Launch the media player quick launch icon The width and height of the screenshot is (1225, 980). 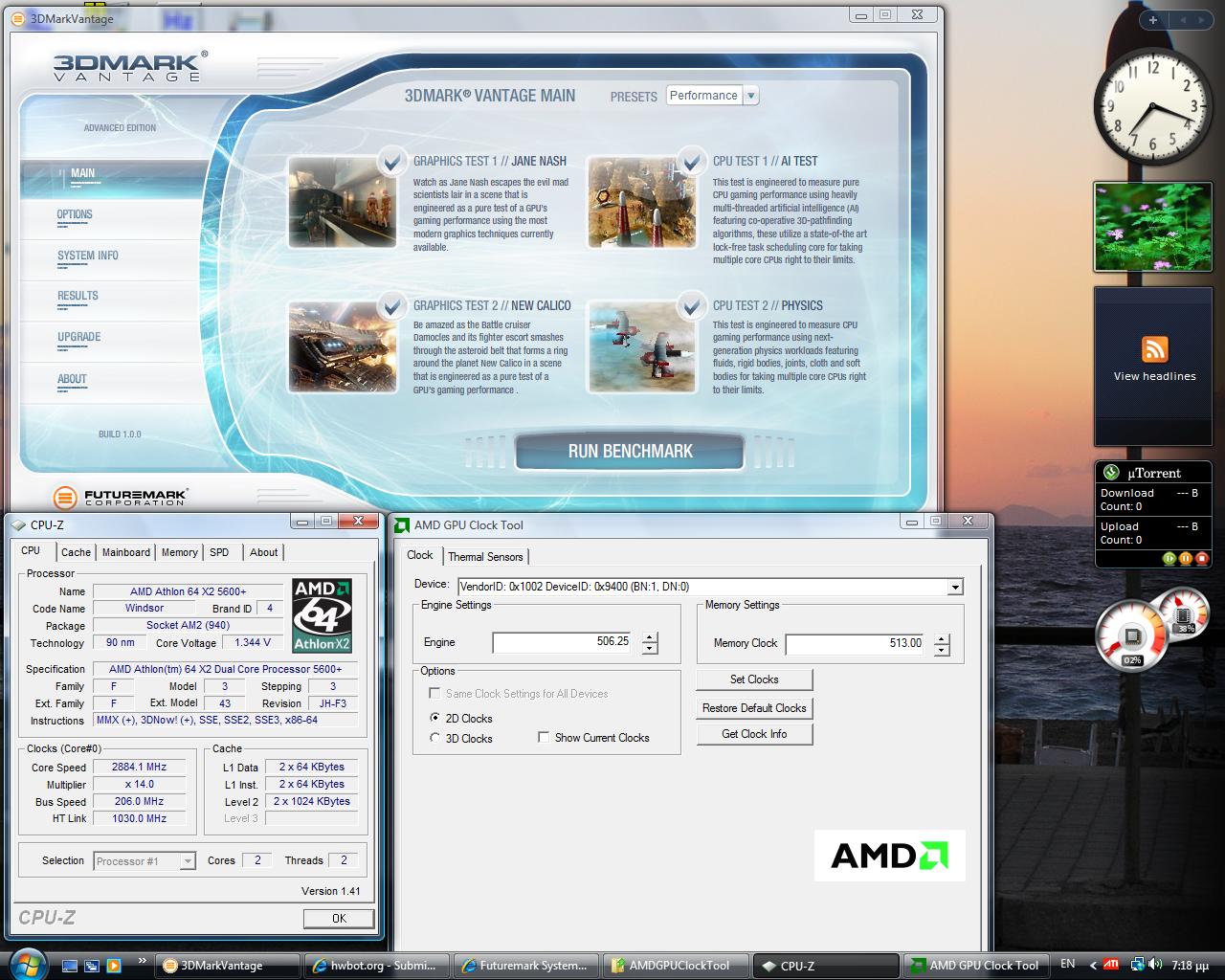point(113,965)
